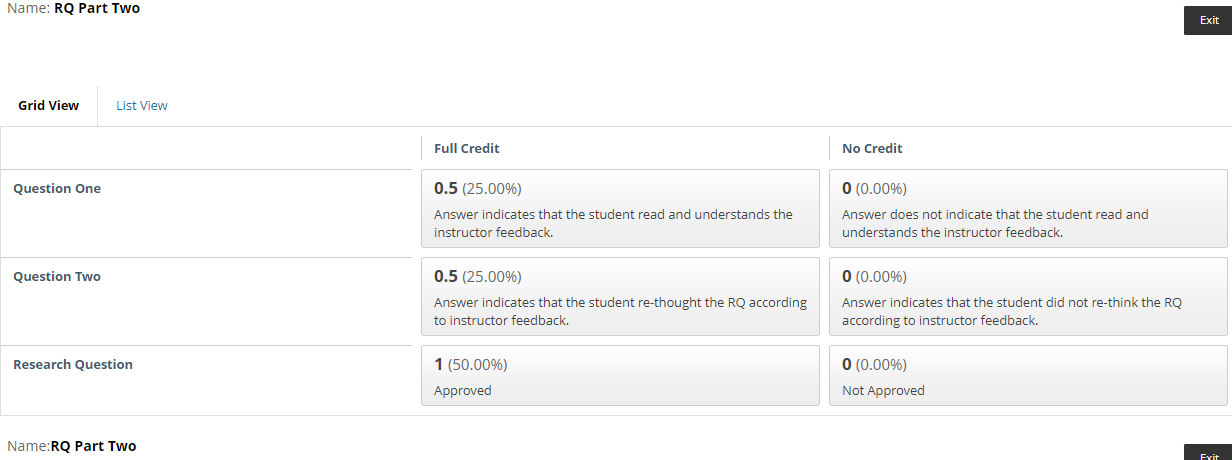1232x460 pixels.
Task: Select the Grid View tab
Action: 48,106
